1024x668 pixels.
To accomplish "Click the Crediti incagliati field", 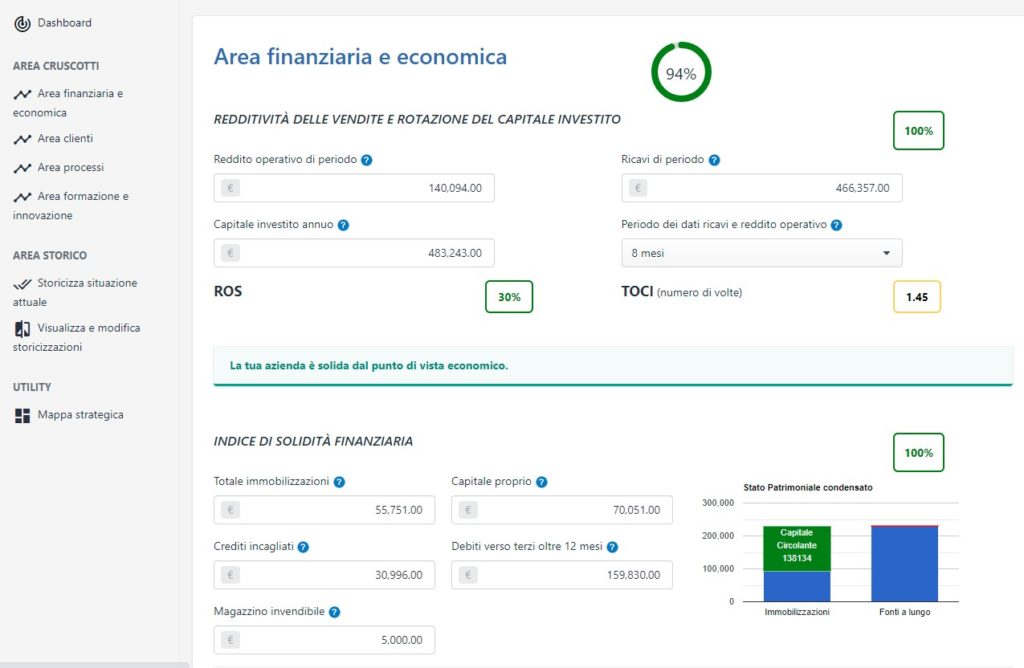I will click(324, 575).
